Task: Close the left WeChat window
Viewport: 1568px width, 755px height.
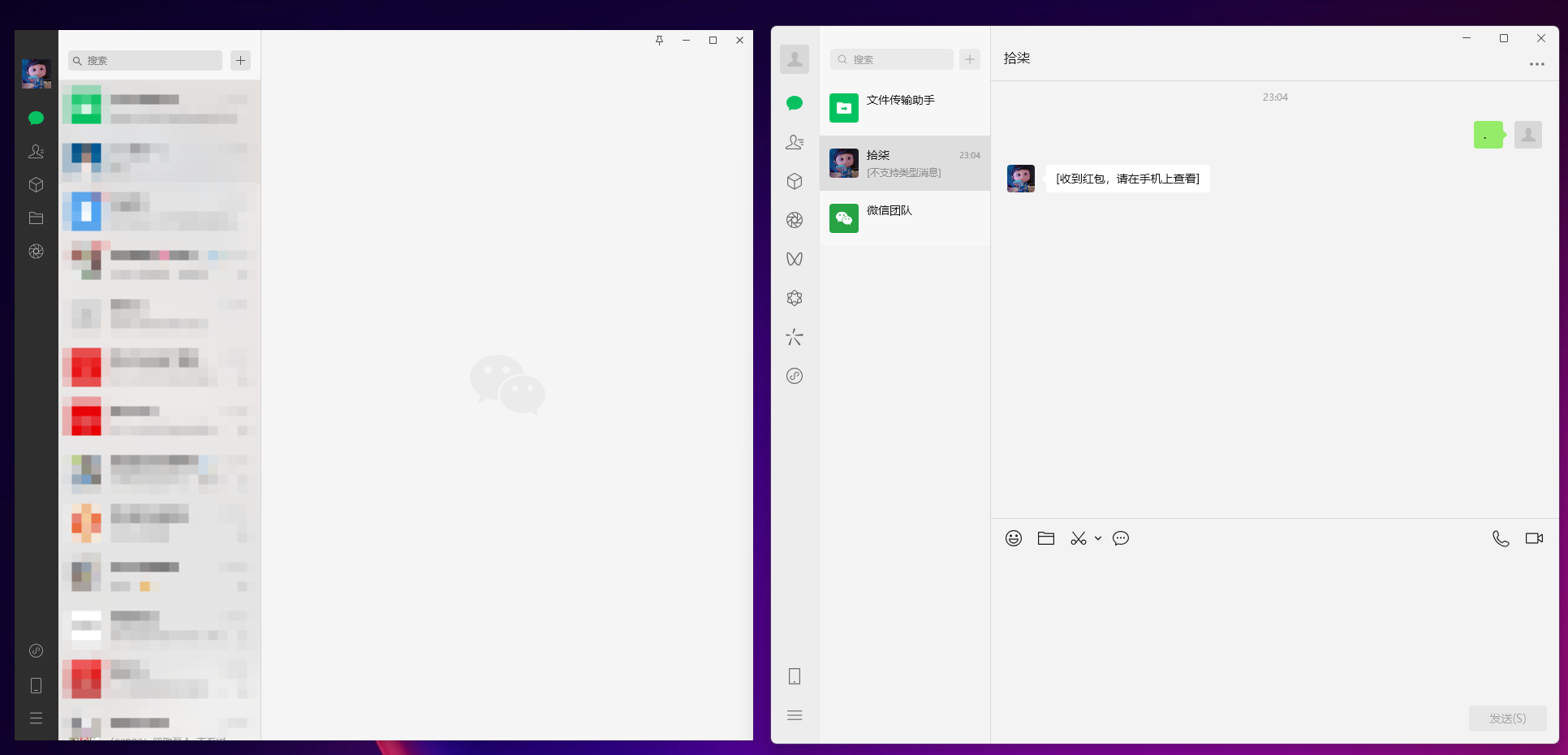Action: pos(739,40)
